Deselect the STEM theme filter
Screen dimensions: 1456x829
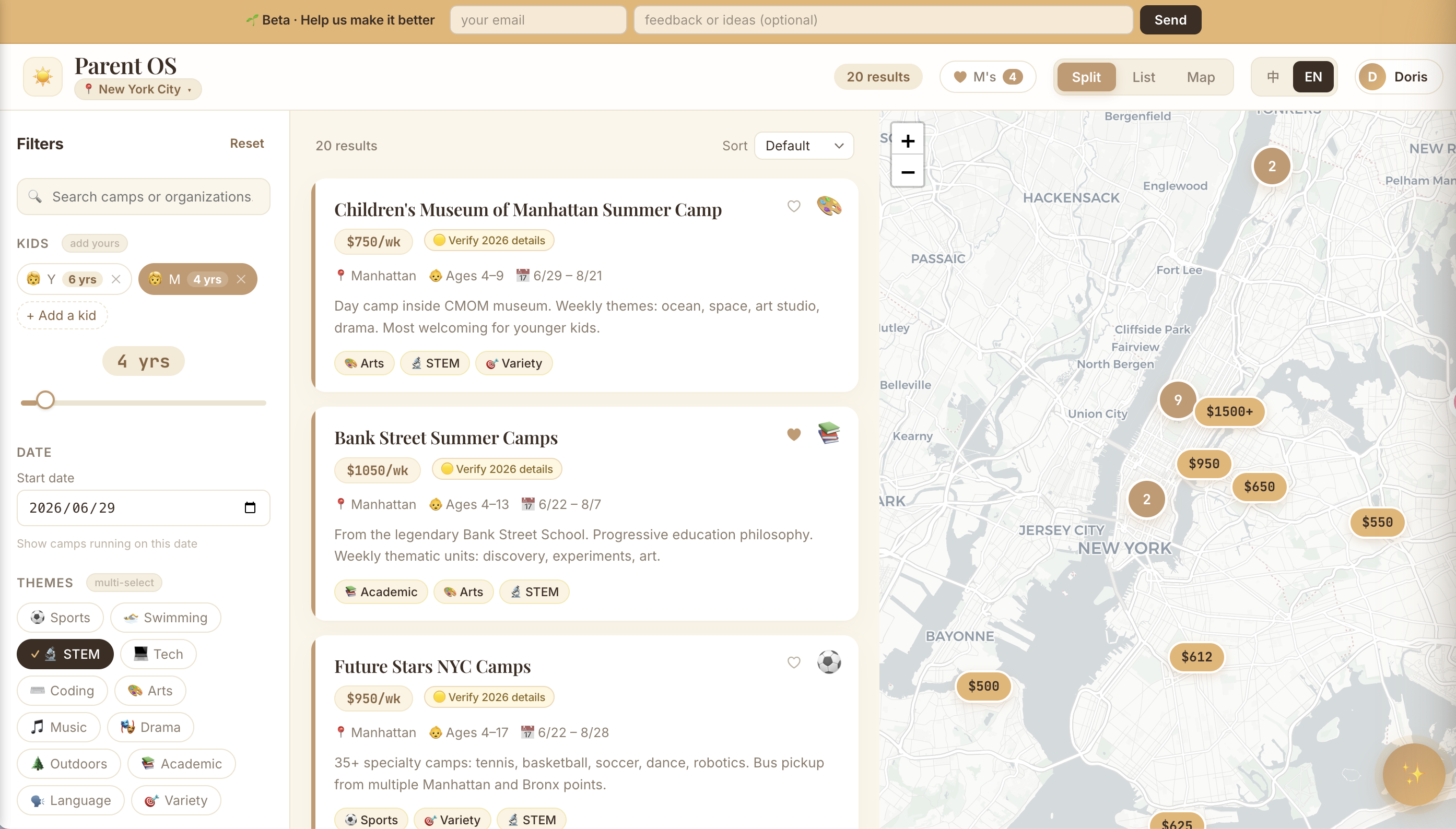click(65, 654)
